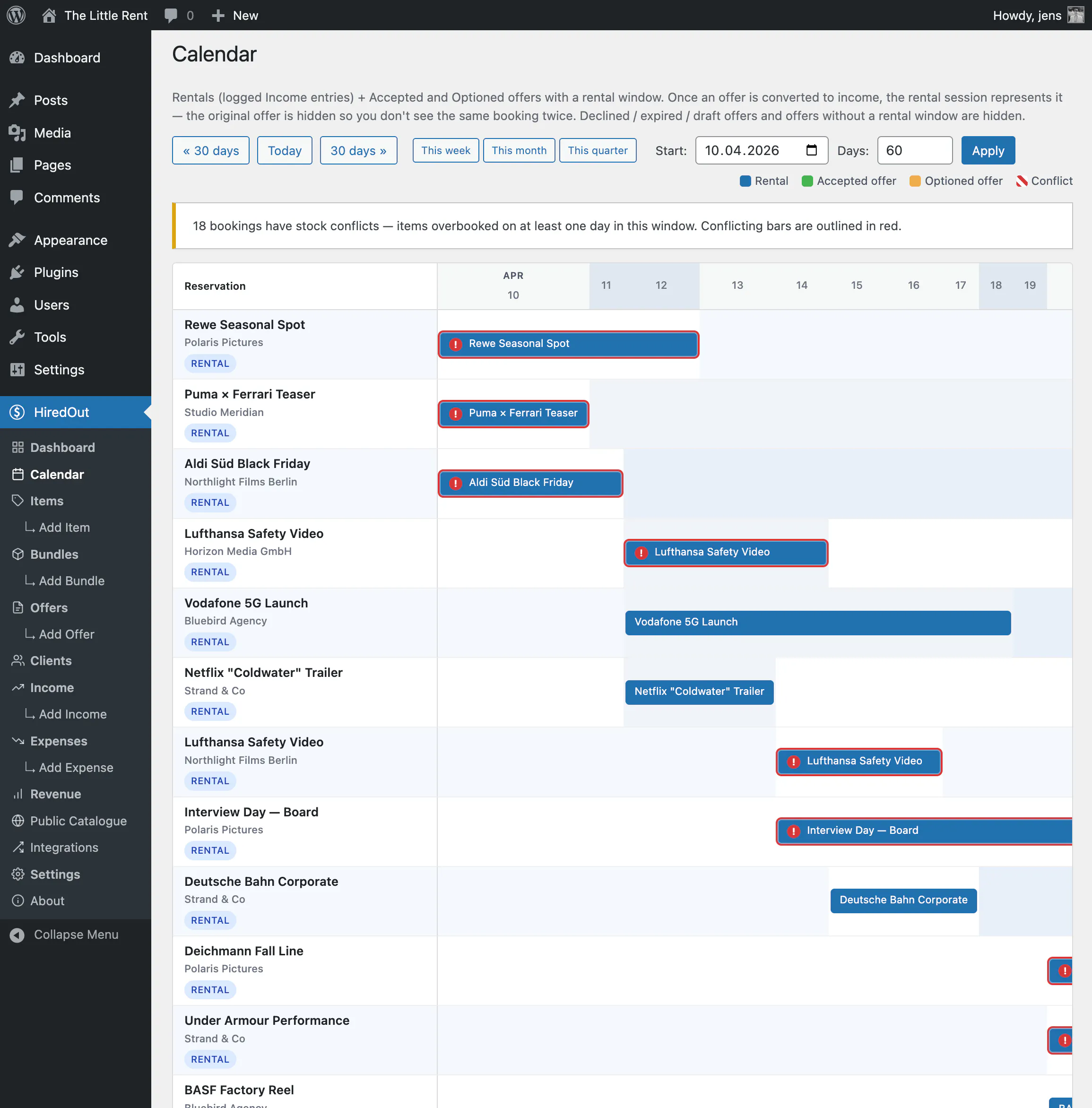This screenshot has height=1108, width=1092.
Task: Jump to Today in the calendar
Action: [285, 150]
